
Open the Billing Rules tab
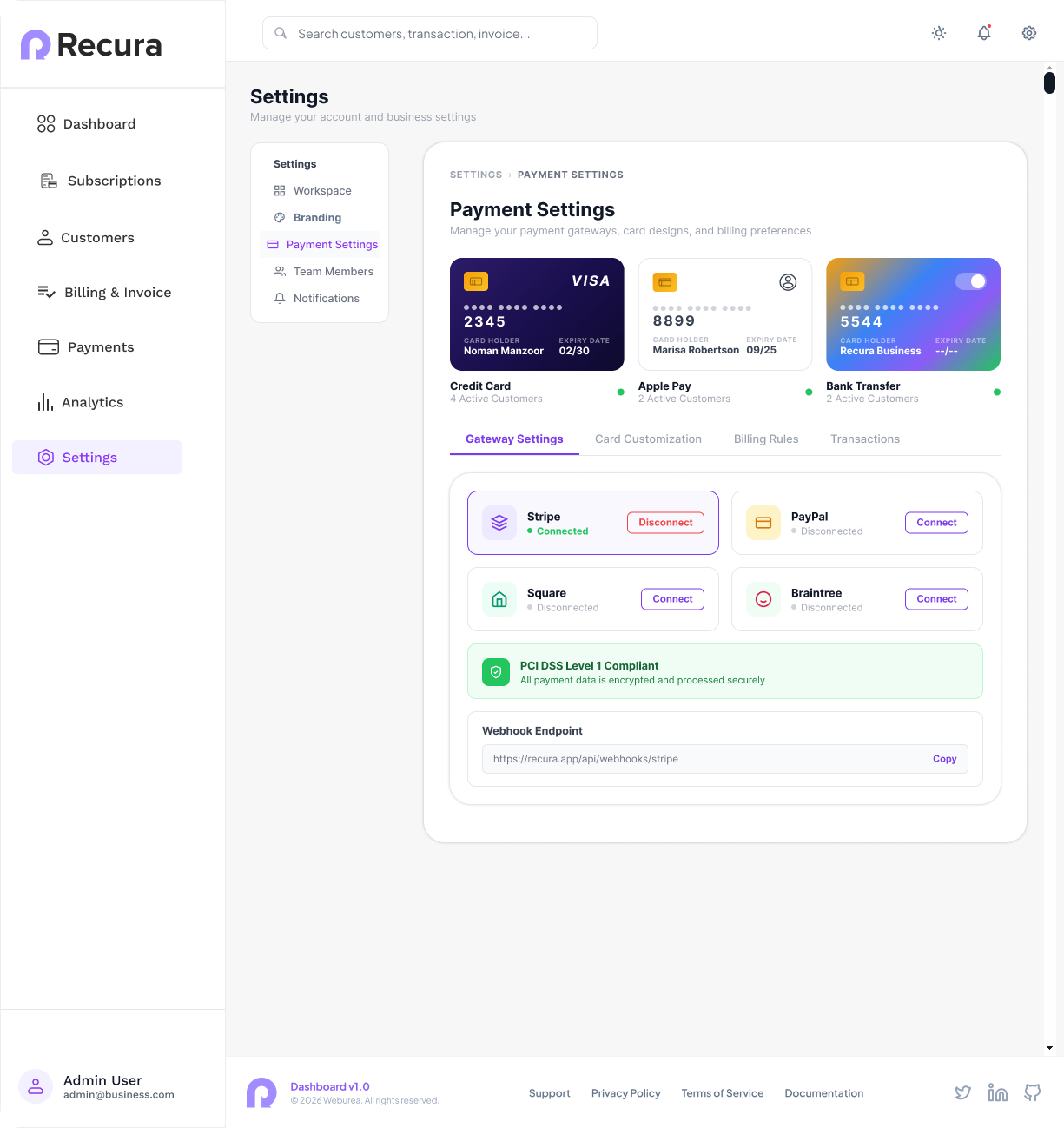[x=766, y=439]
